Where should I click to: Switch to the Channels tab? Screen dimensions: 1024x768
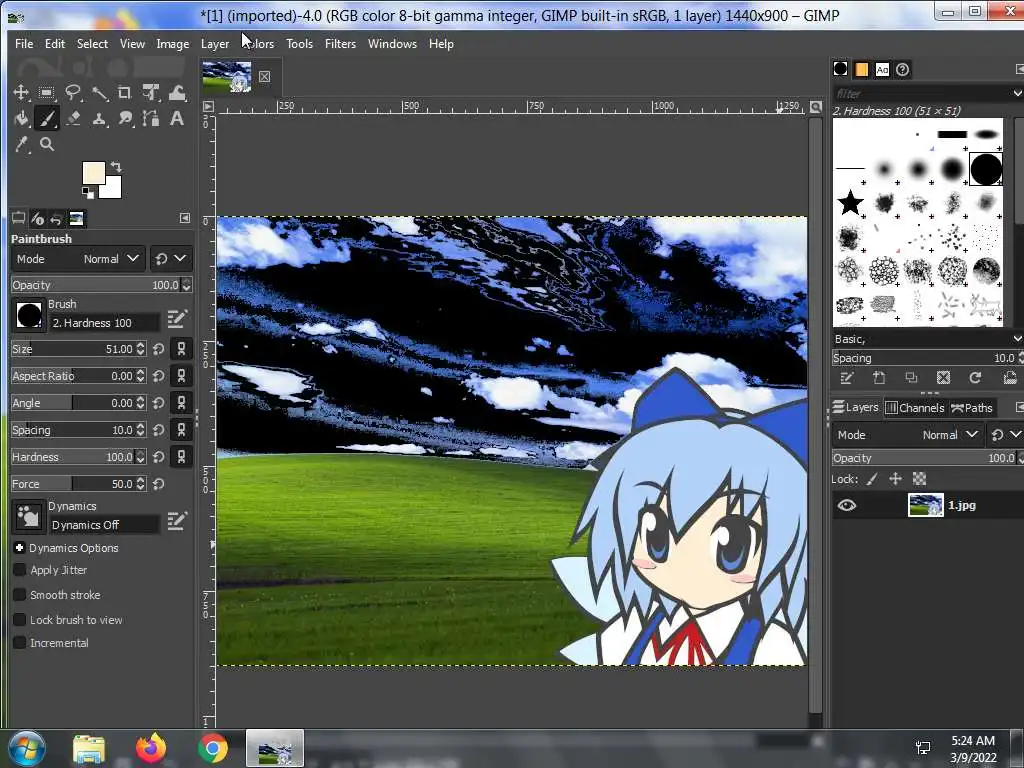point(914,408)
